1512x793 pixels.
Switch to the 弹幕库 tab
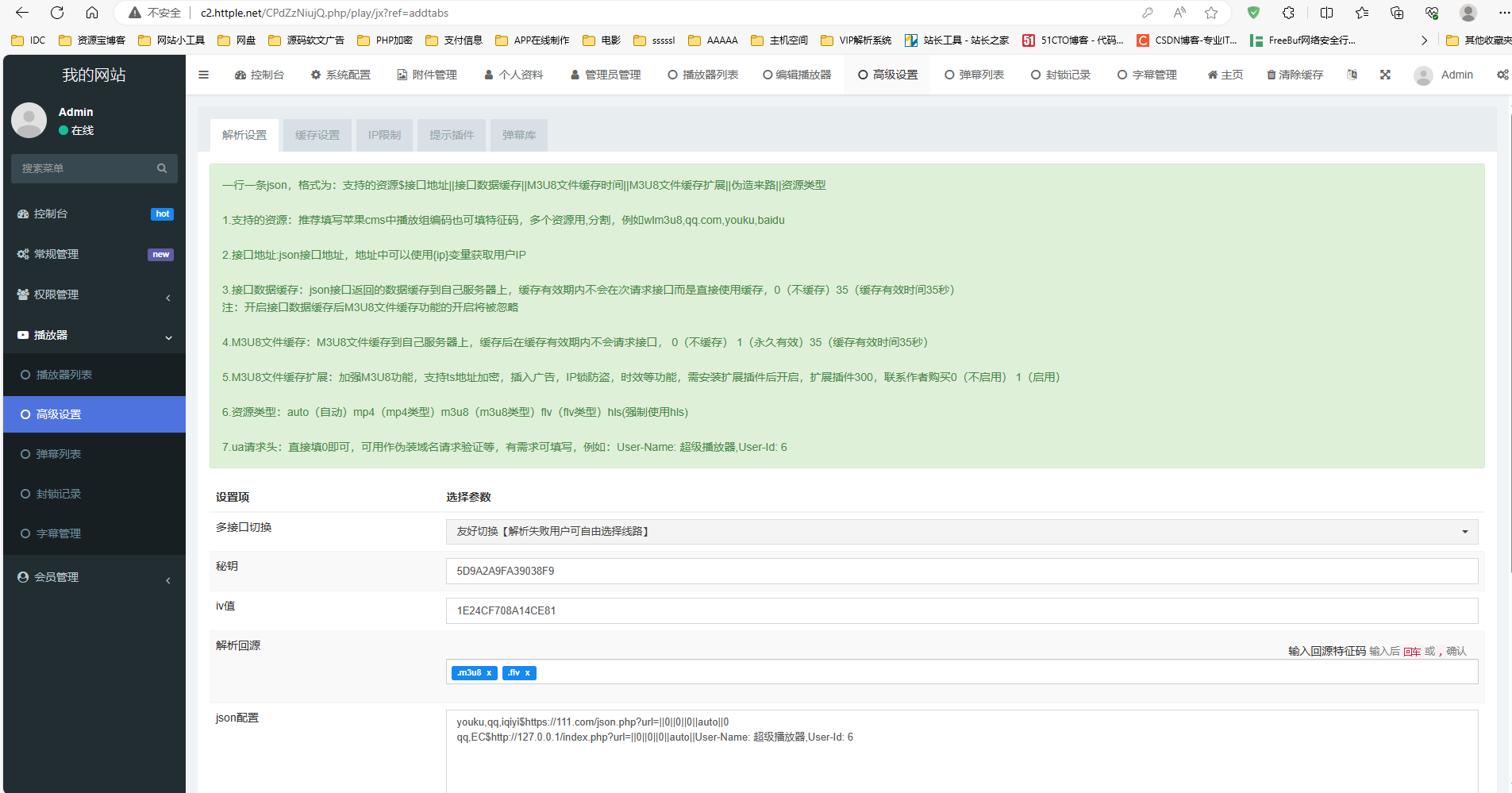point(519,135)
